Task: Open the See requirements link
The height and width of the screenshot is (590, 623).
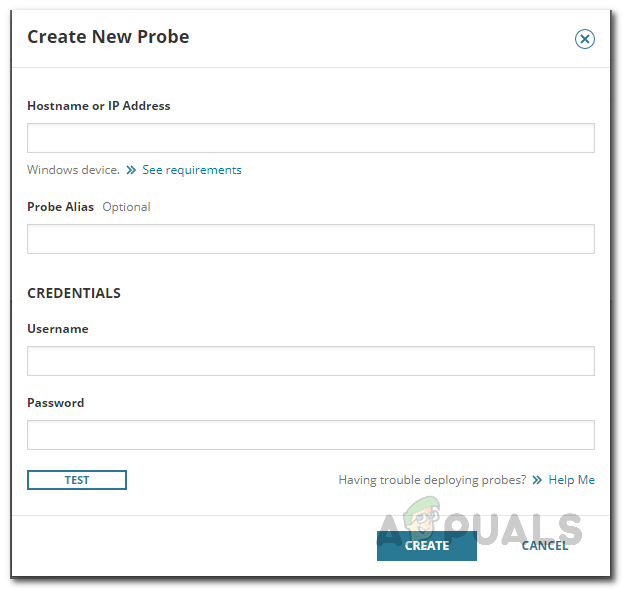Action: [191, 170]
